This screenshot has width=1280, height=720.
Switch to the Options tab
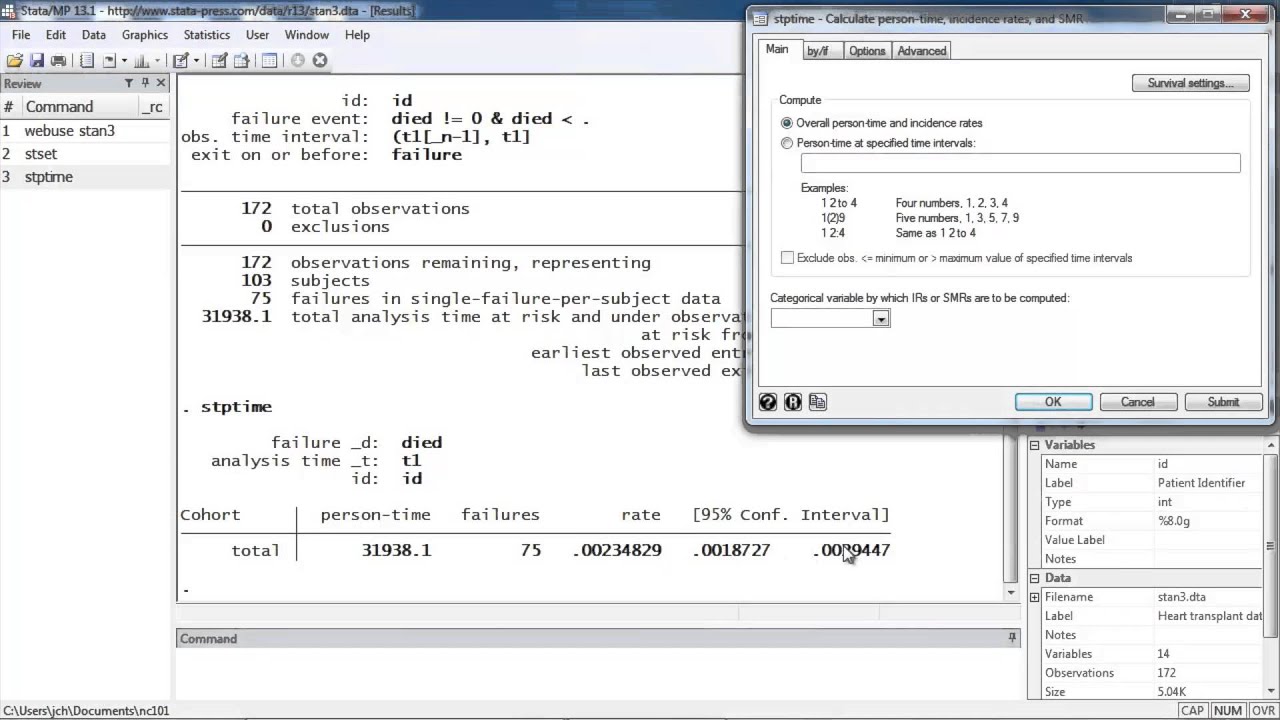point(867,51)
